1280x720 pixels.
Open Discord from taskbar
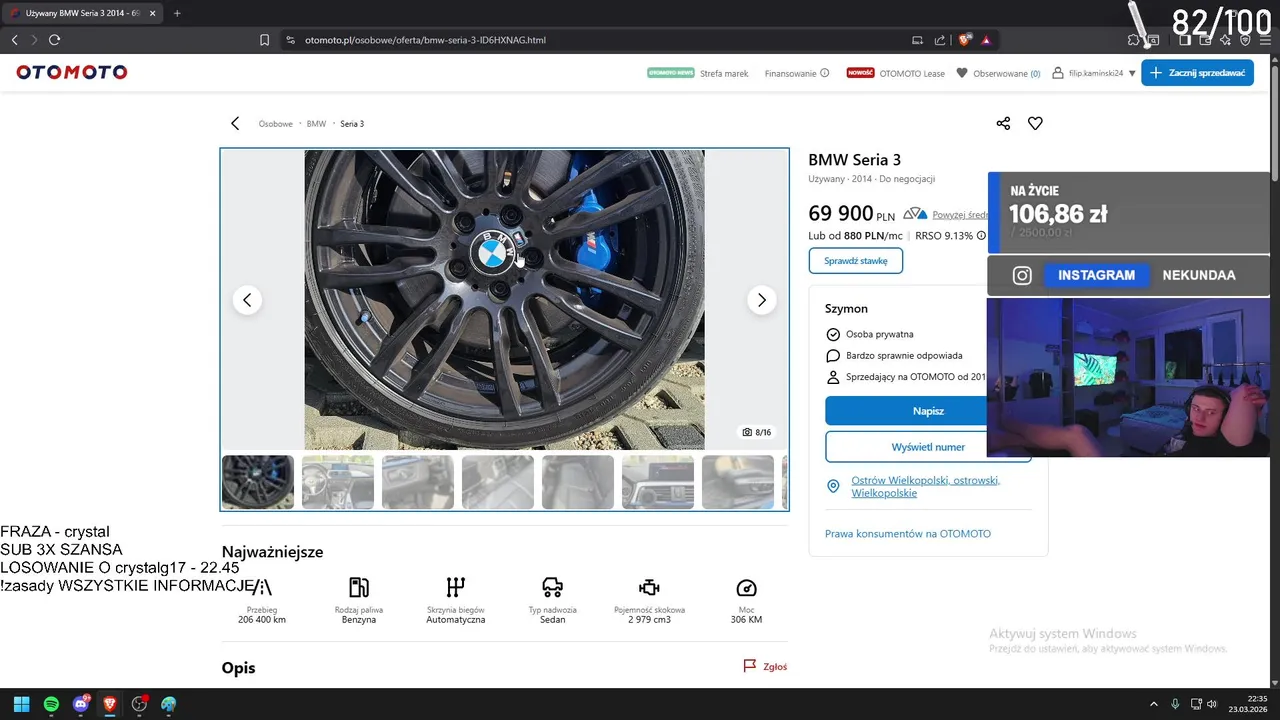(81, 704)
